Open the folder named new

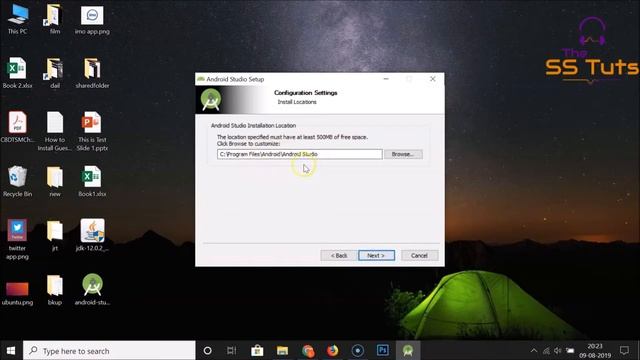coord(55,181)
